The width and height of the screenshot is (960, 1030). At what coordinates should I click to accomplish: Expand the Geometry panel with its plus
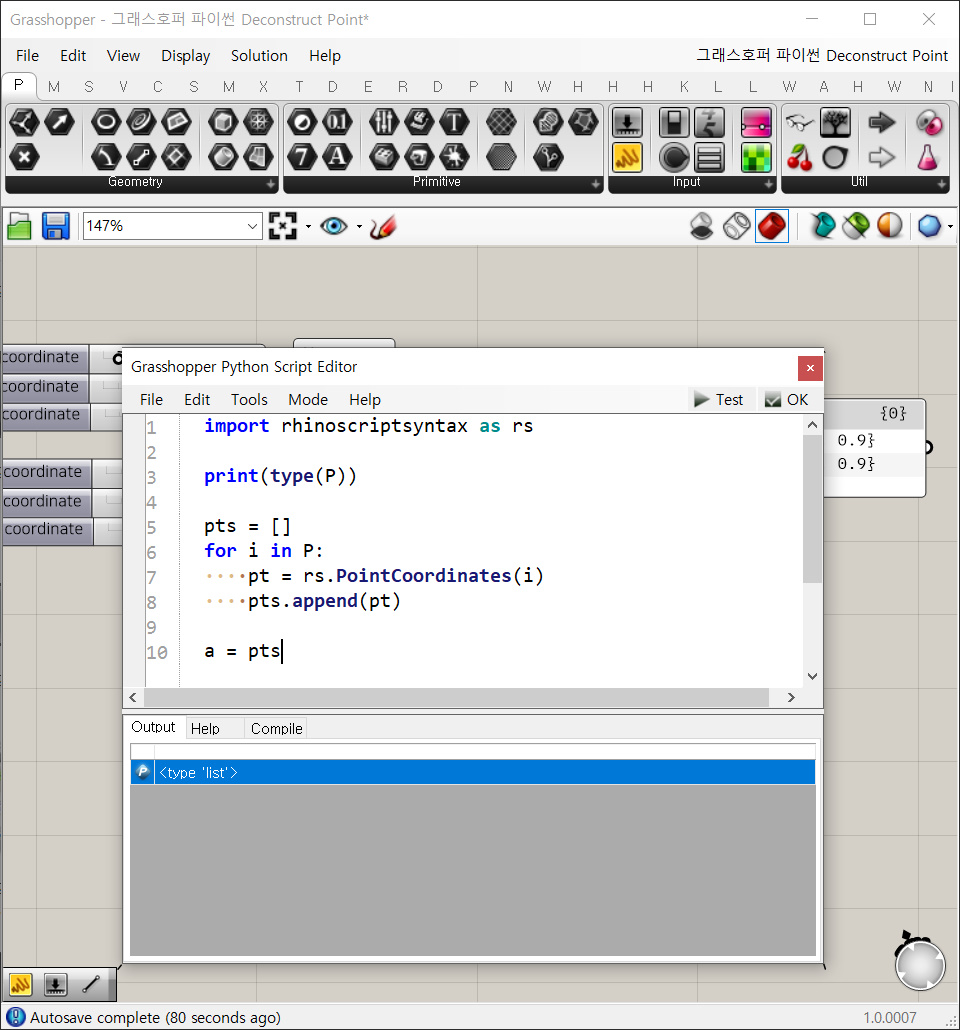[271, 185]
